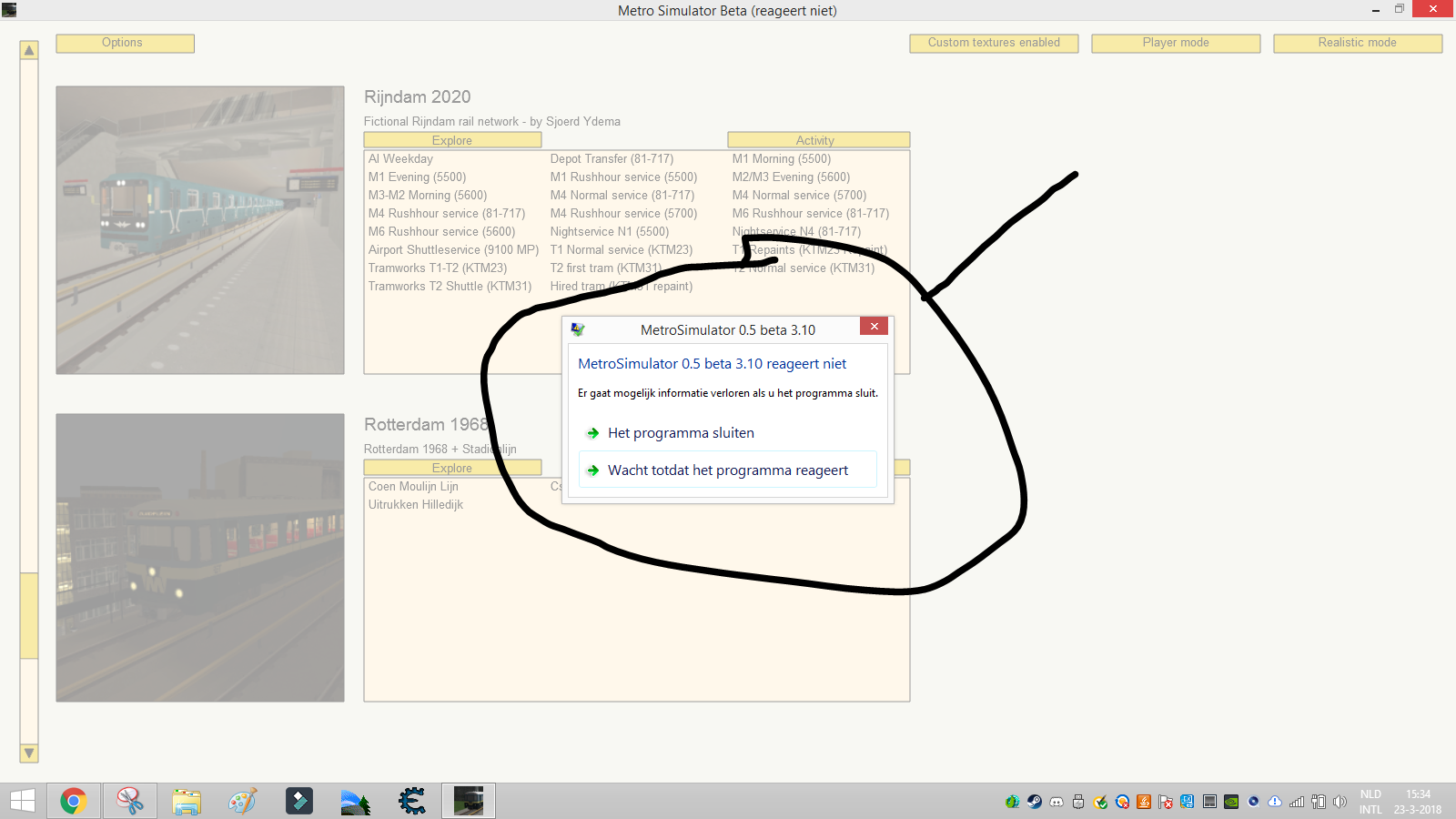Select M4 Rushhour service (5700)
Viewport: 1456px width, 819px height.
coord(623,213)
